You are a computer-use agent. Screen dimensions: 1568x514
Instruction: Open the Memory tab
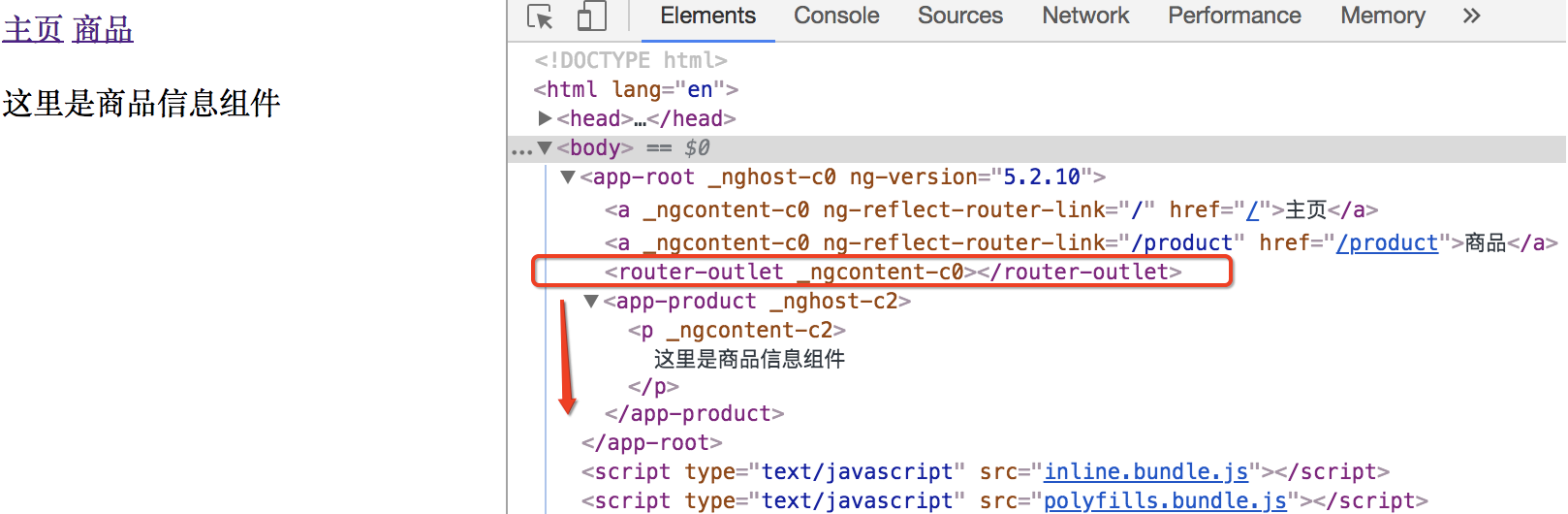coord(1383,16)
